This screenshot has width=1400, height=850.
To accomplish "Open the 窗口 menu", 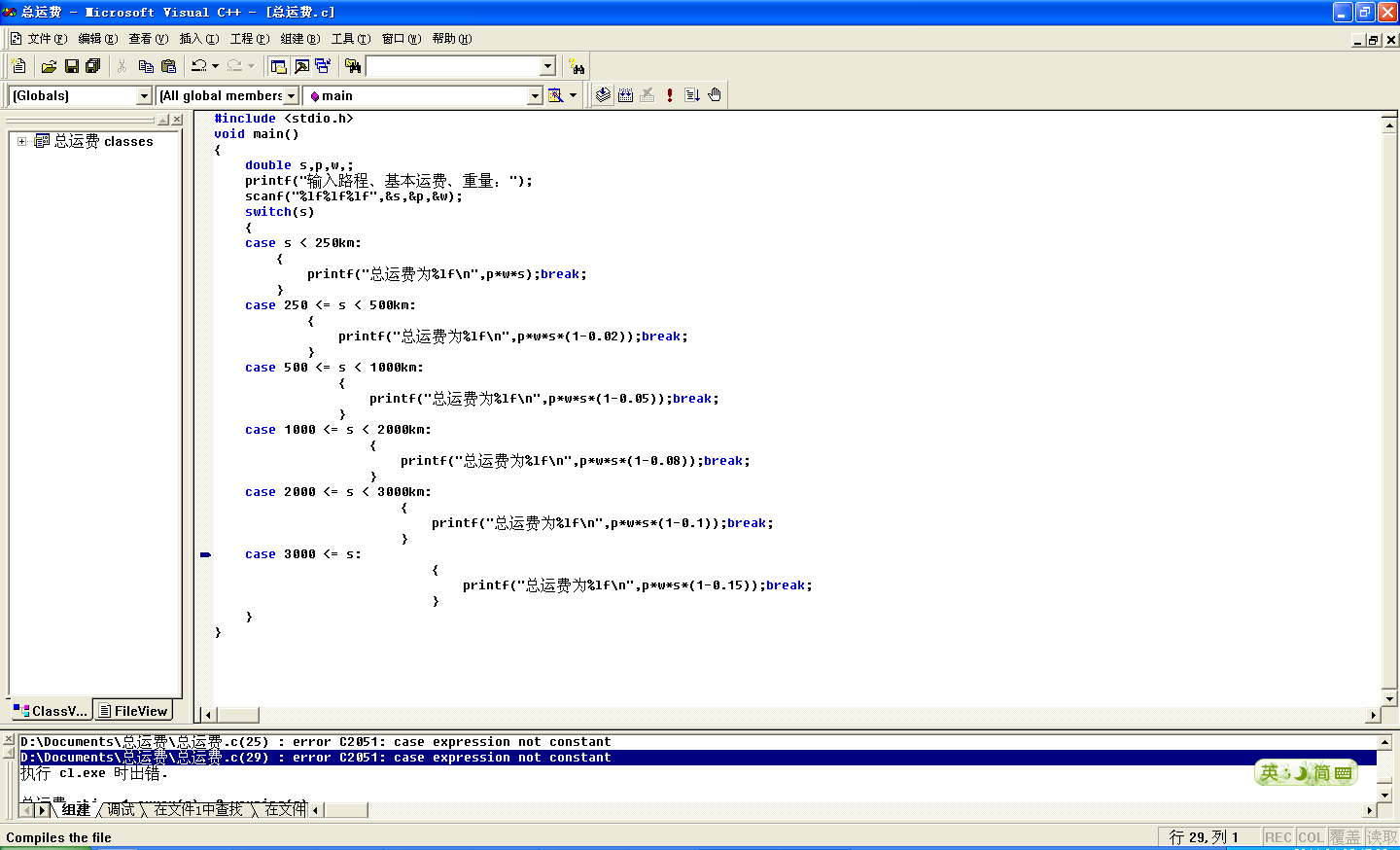I will click(402, 39).
